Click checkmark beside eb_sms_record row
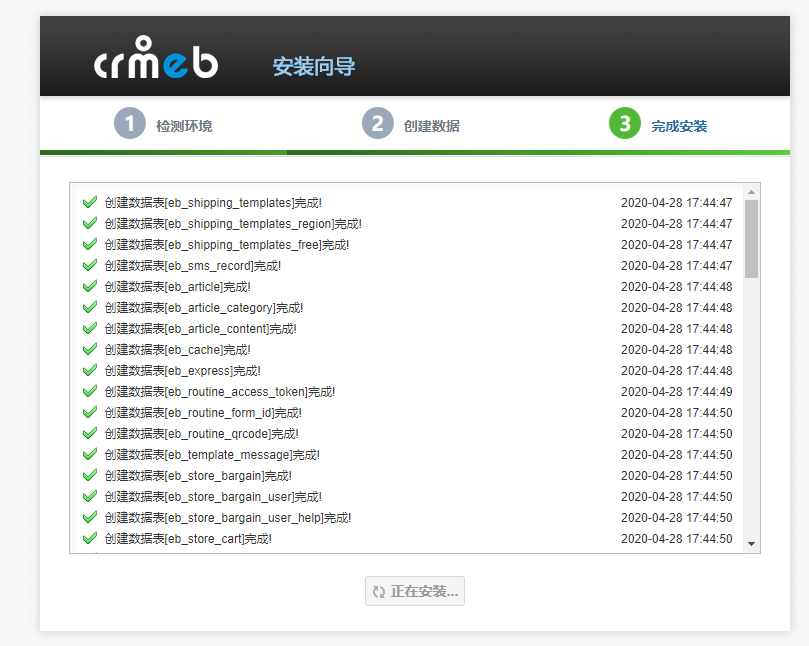 click(90, 265)
